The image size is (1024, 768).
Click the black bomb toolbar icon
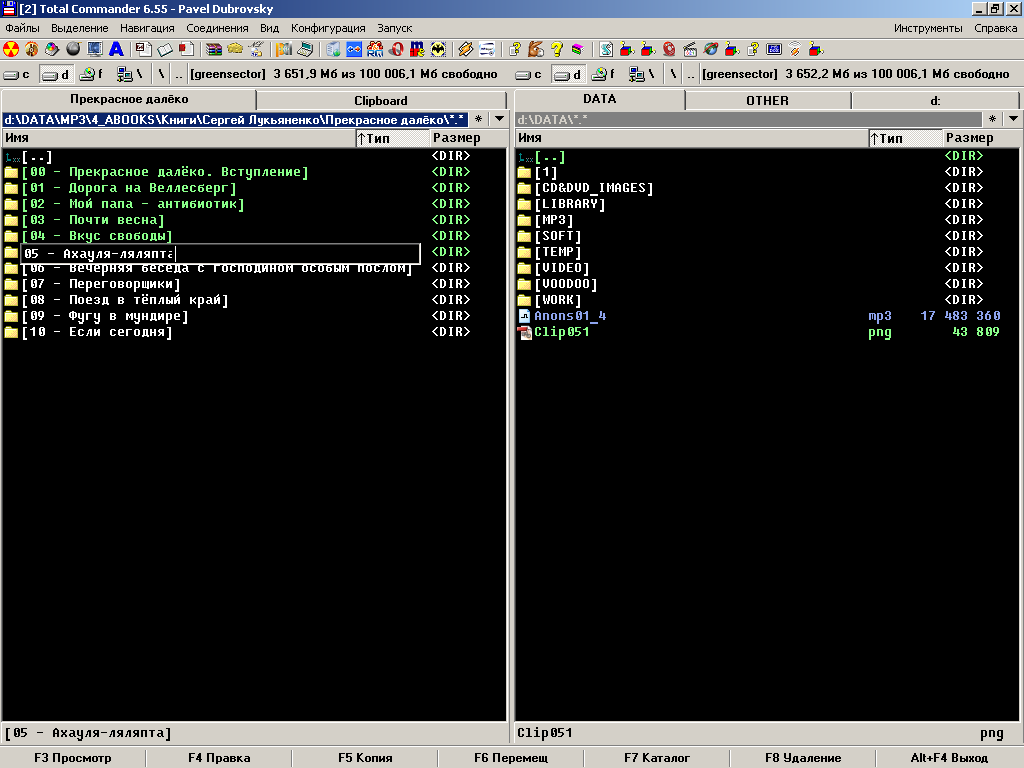(73, 49)
